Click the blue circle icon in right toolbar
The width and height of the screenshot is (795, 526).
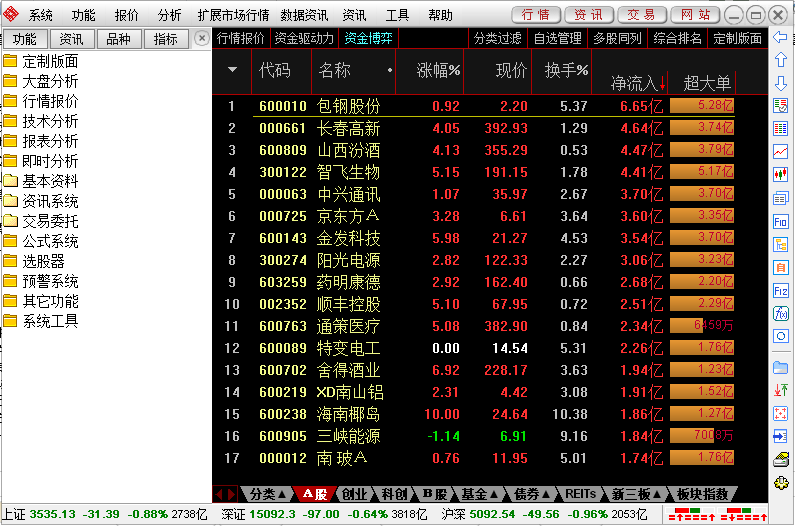click(x=781, y=336)
